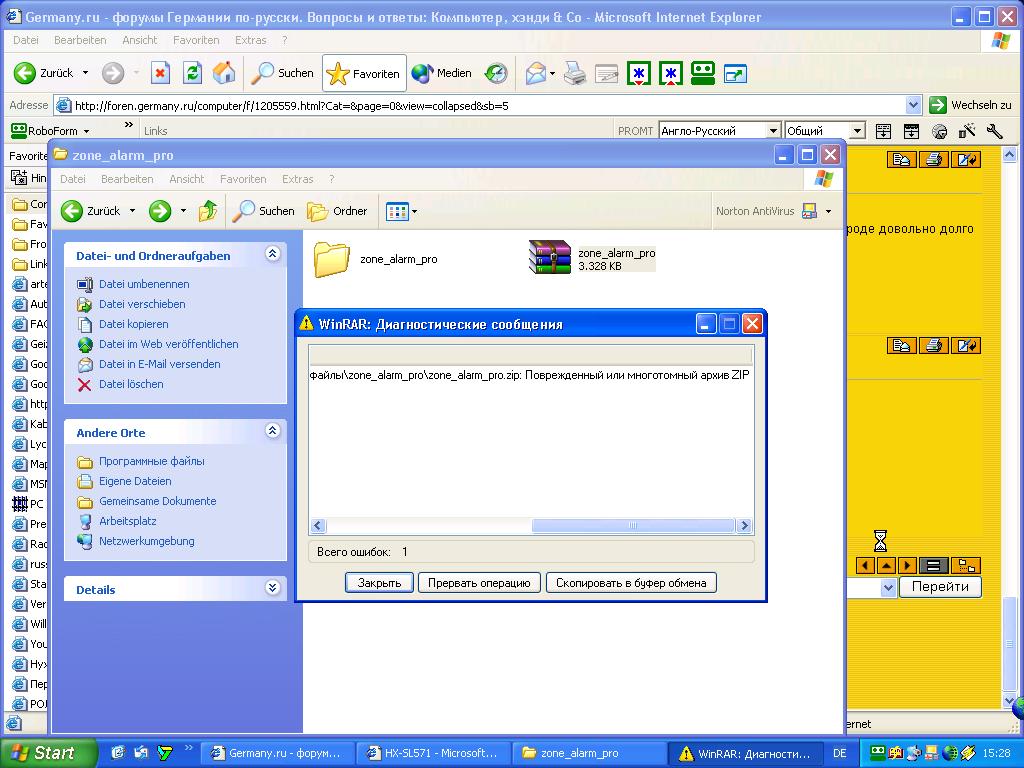The width and height of the screenshot is (1024, 768).
Task: Open Extras menu in Internet Explorer
Action: pyautogui.click(x=251, y=40)
